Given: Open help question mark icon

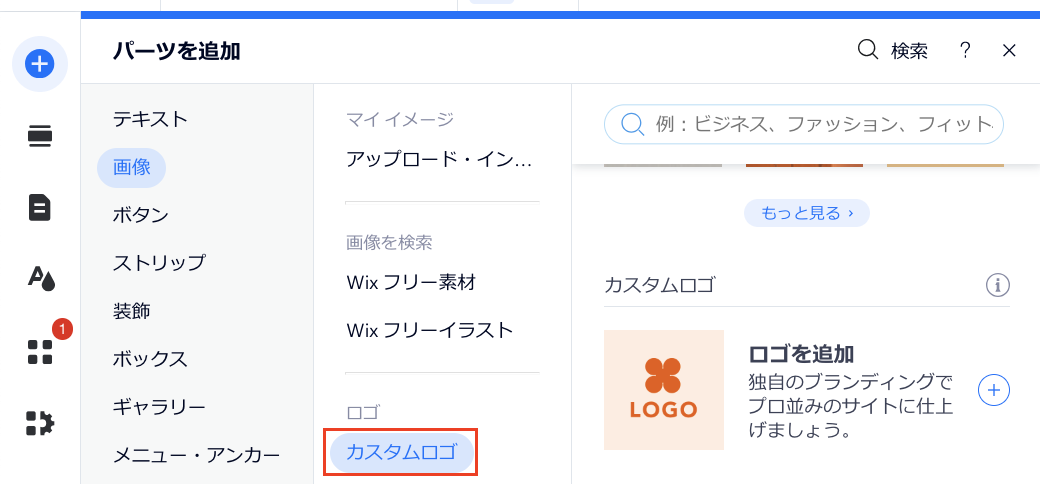Looking at the screenshot, I should [965, 50].
